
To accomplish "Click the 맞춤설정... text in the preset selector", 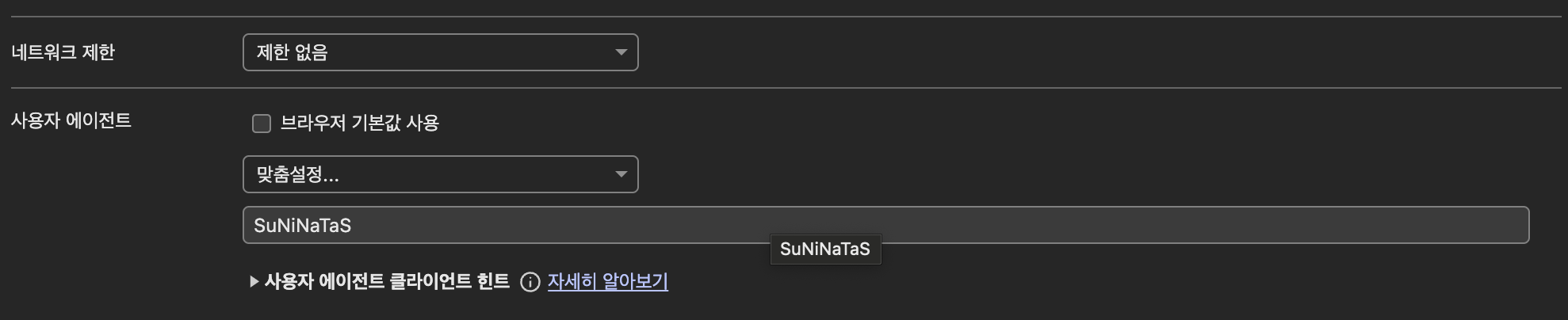I will pos(297,174).
